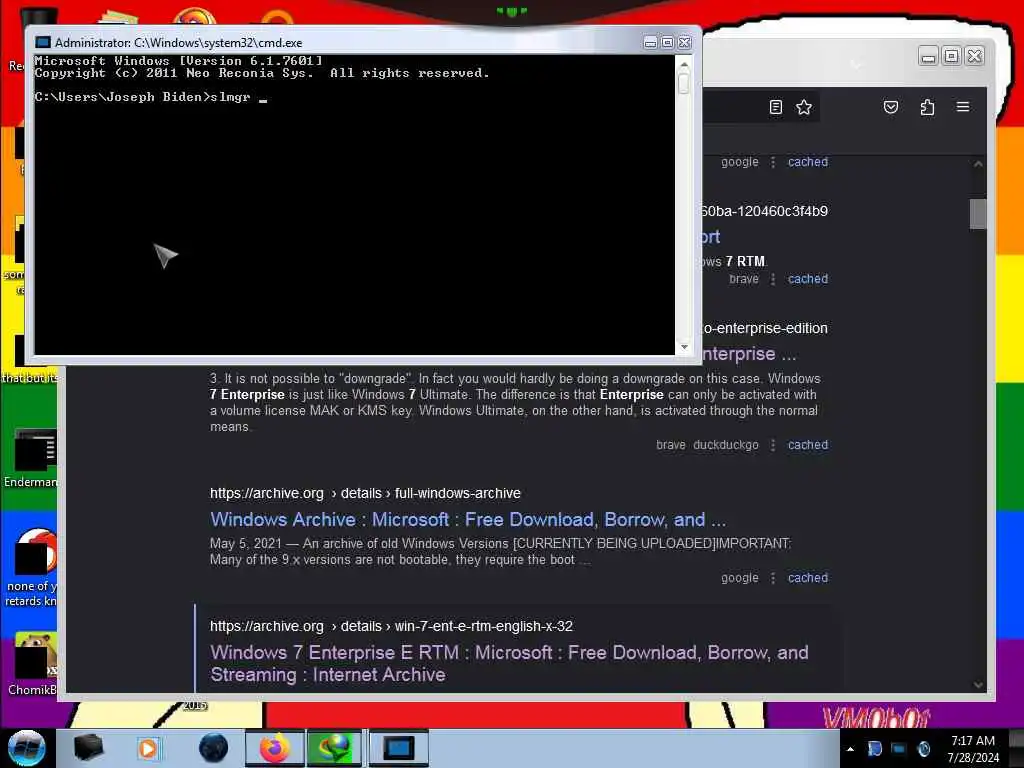Open options menu beside brave duckduckgo cached
This screenshot has width=1024, height=768.
tap(773, 445)
